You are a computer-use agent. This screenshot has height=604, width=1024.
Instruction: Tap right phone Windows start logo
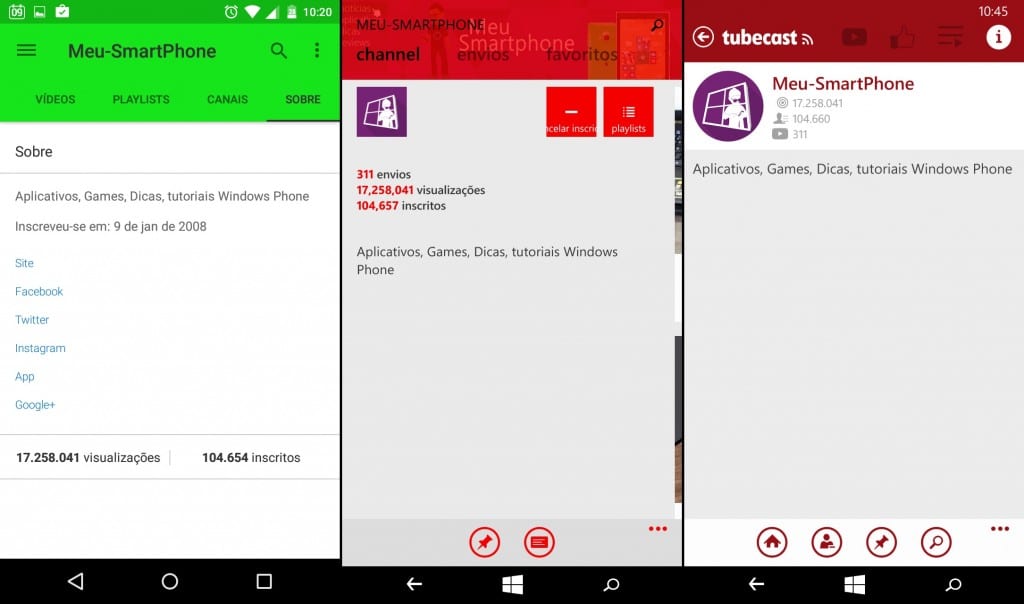[854, 584]
